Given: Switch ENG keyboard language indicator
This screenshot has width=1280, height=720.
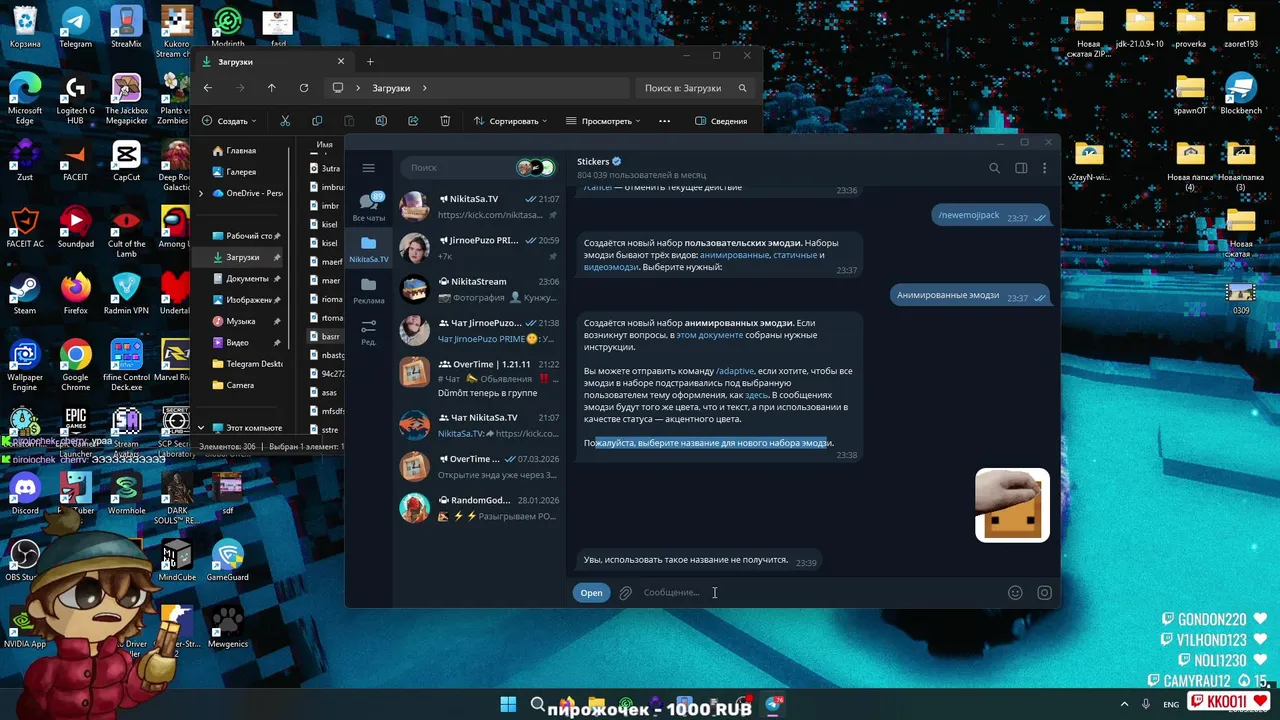Looking at the screenshot, I should pos(1171,704).
